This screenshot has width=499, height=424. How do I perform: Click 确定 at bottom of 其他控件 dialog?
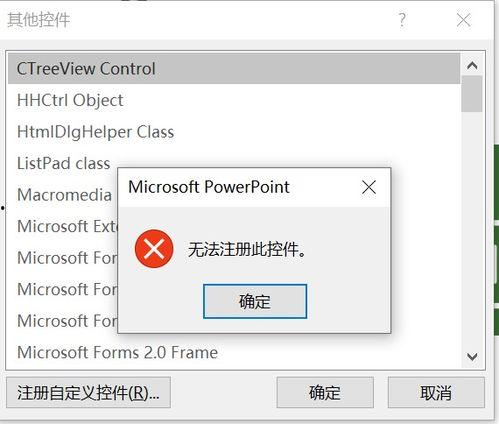coord(325,393)
